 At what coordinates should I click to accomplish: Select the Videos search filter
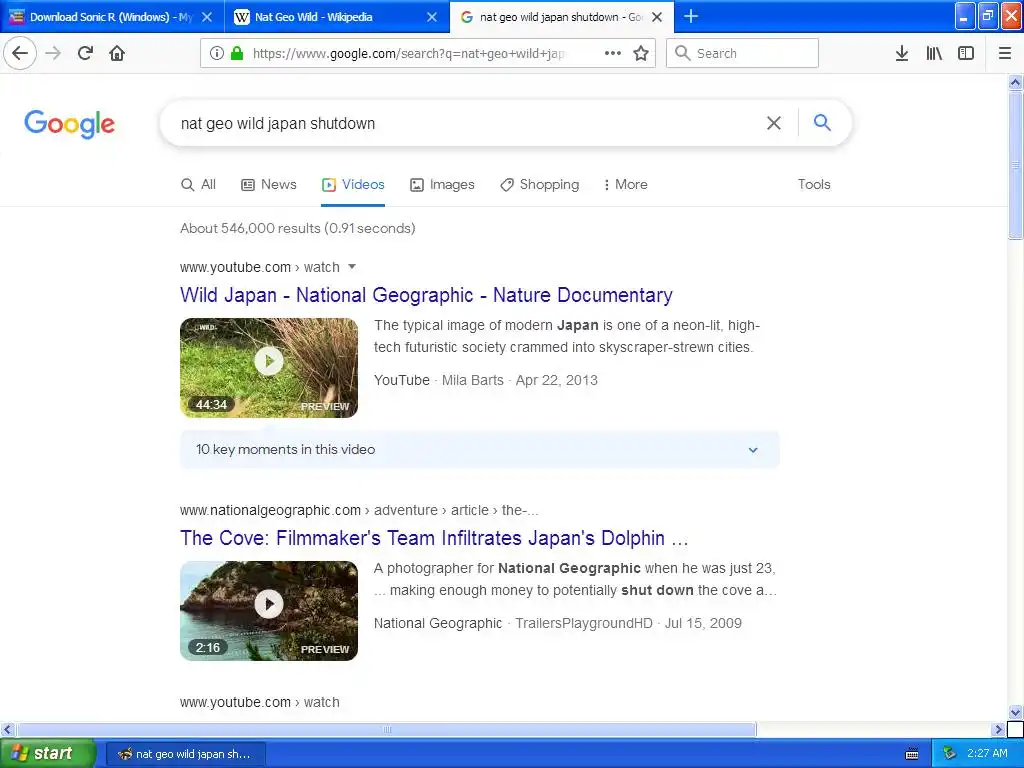click(353, 185)
